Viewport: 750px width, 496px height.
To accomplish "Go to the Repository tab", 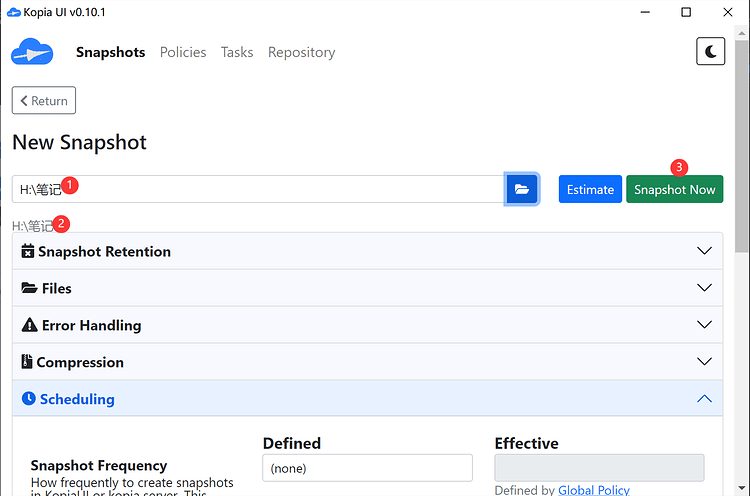I will (301, 52).
